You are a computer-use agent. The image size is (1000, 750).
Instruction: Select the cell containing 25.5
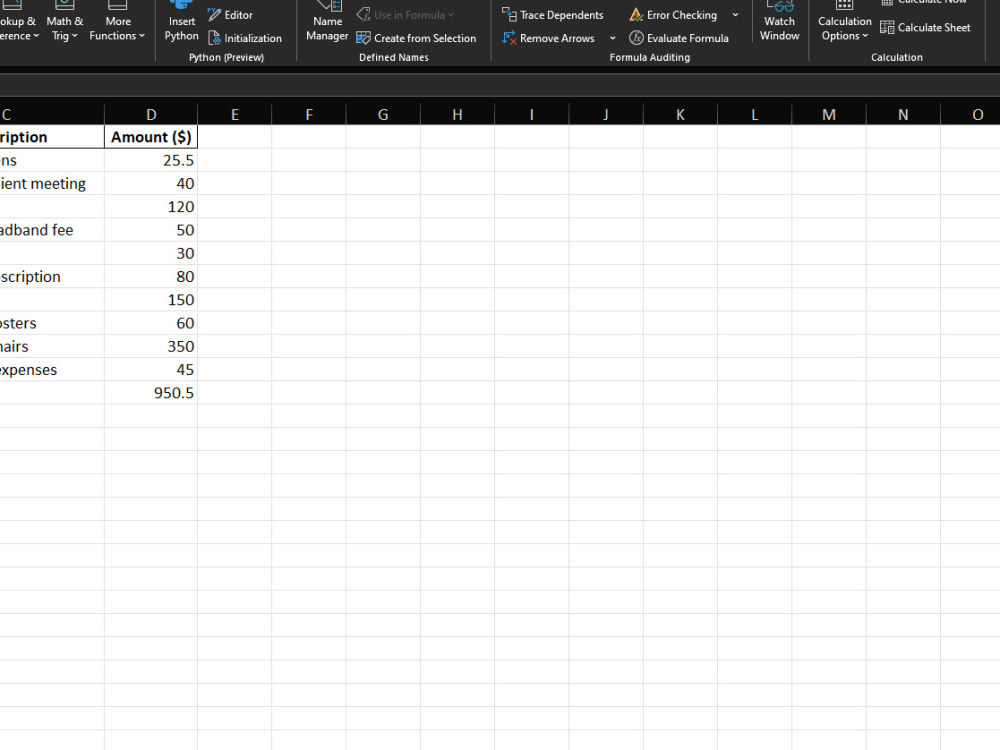(x=151, y=160)
